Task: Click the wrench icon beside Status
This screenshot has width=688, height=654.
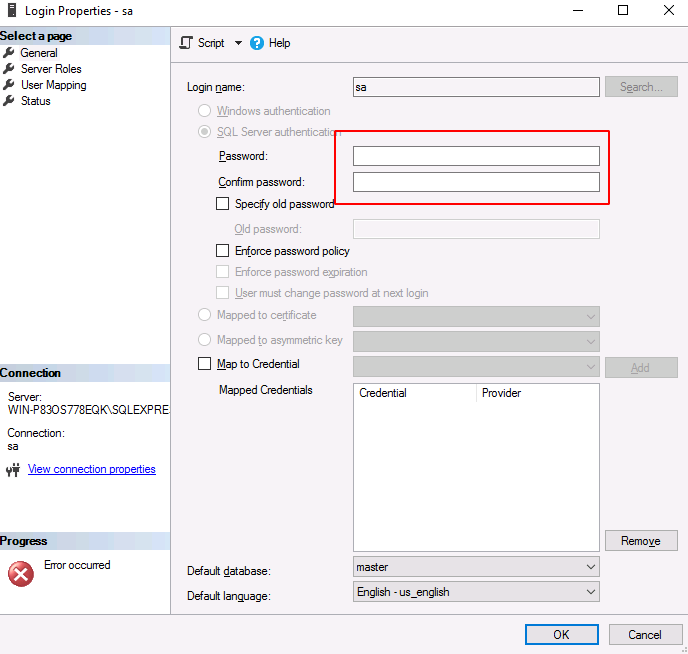Action: (x=8, y=101)
